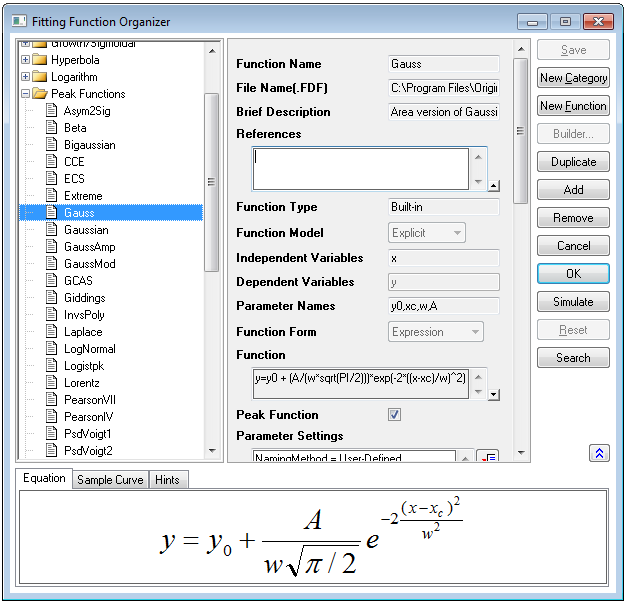Viewport: 626px width, 604px height.
Task: Click the properties panel scroll-up arrow
Action: coord(521,49)
